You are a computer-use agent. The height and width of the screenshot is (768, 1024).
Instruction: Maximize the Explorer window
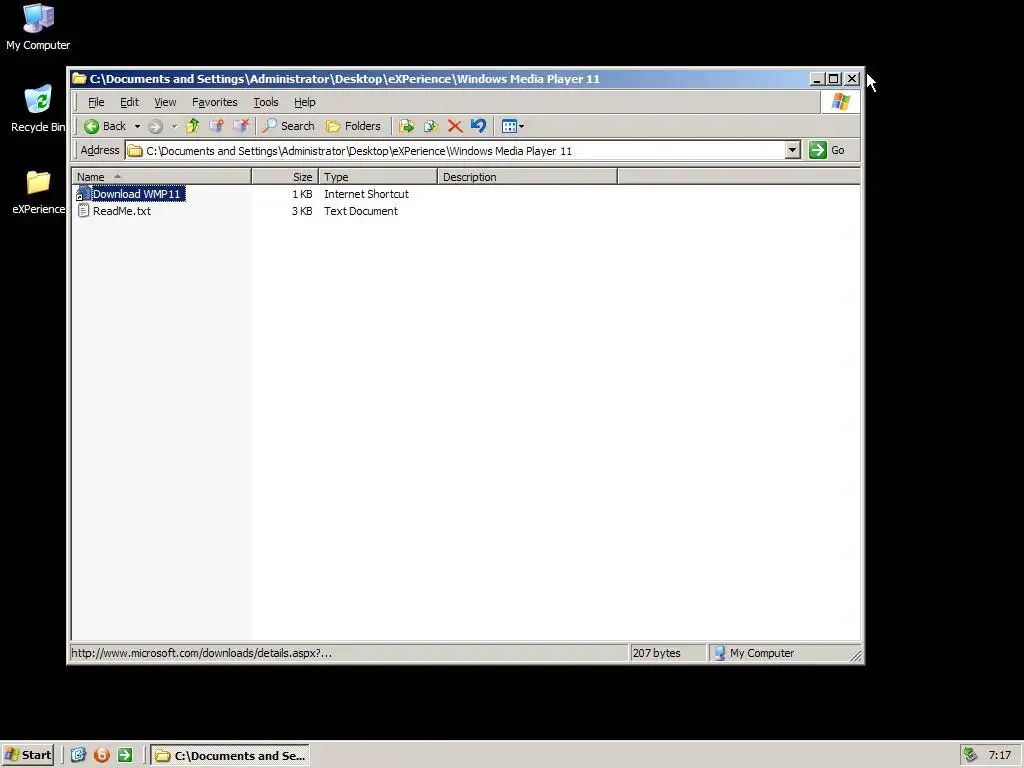click(834, 79)
